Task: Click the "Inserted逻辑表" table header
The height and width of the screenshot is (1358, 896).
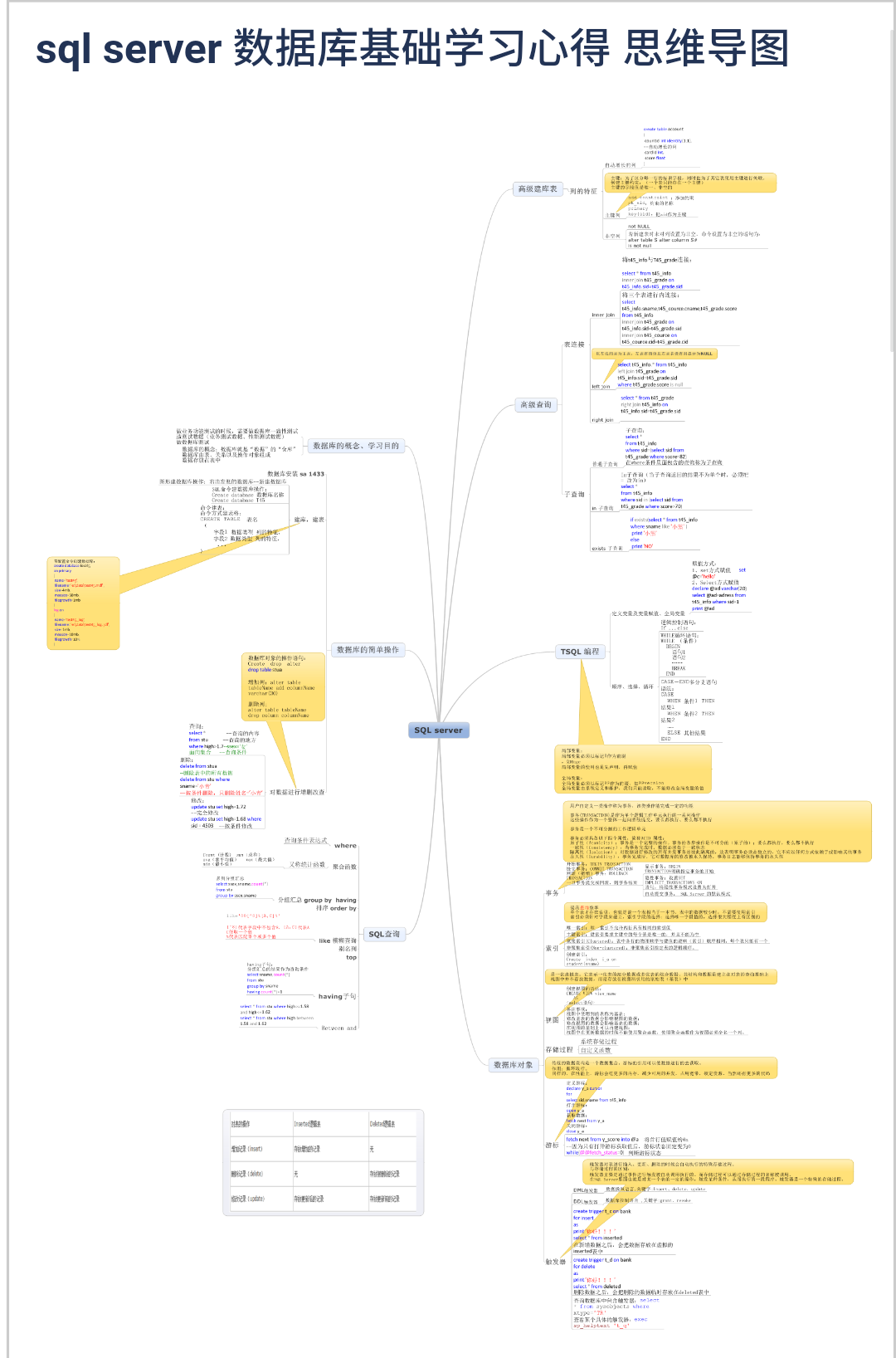Action: point(307,1124)
